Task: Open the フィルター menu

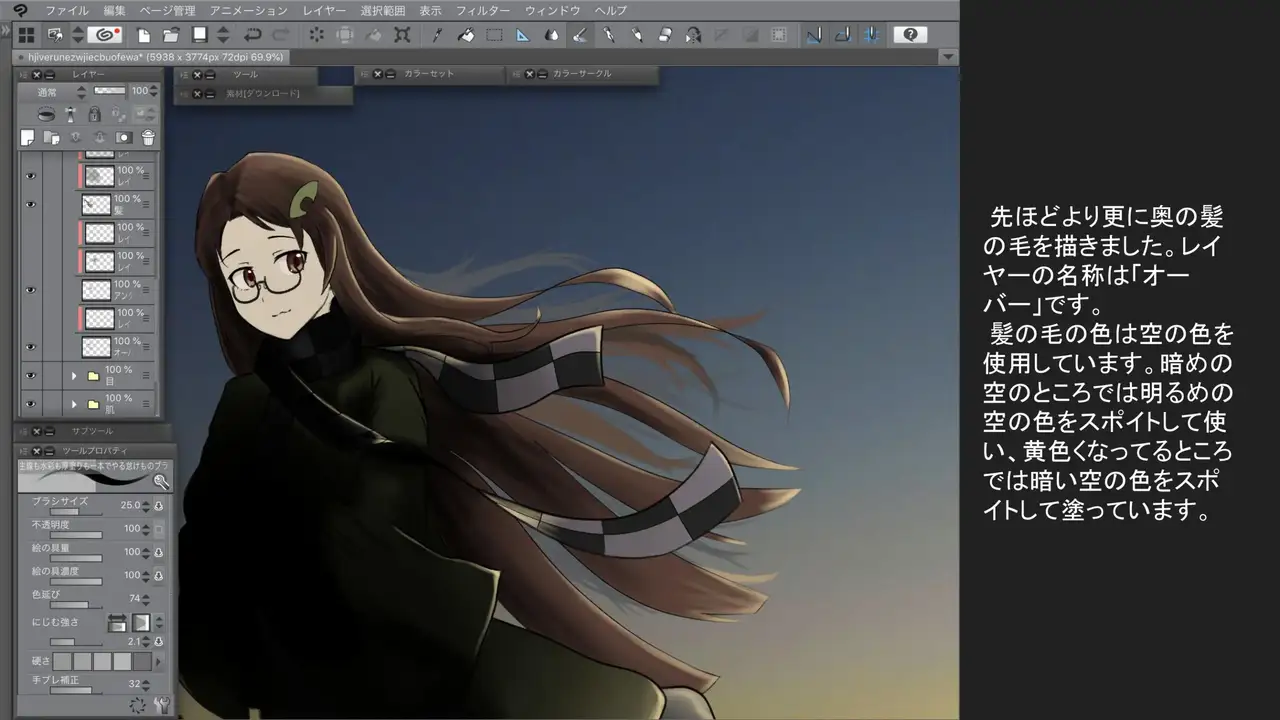Action: (483, 10)
